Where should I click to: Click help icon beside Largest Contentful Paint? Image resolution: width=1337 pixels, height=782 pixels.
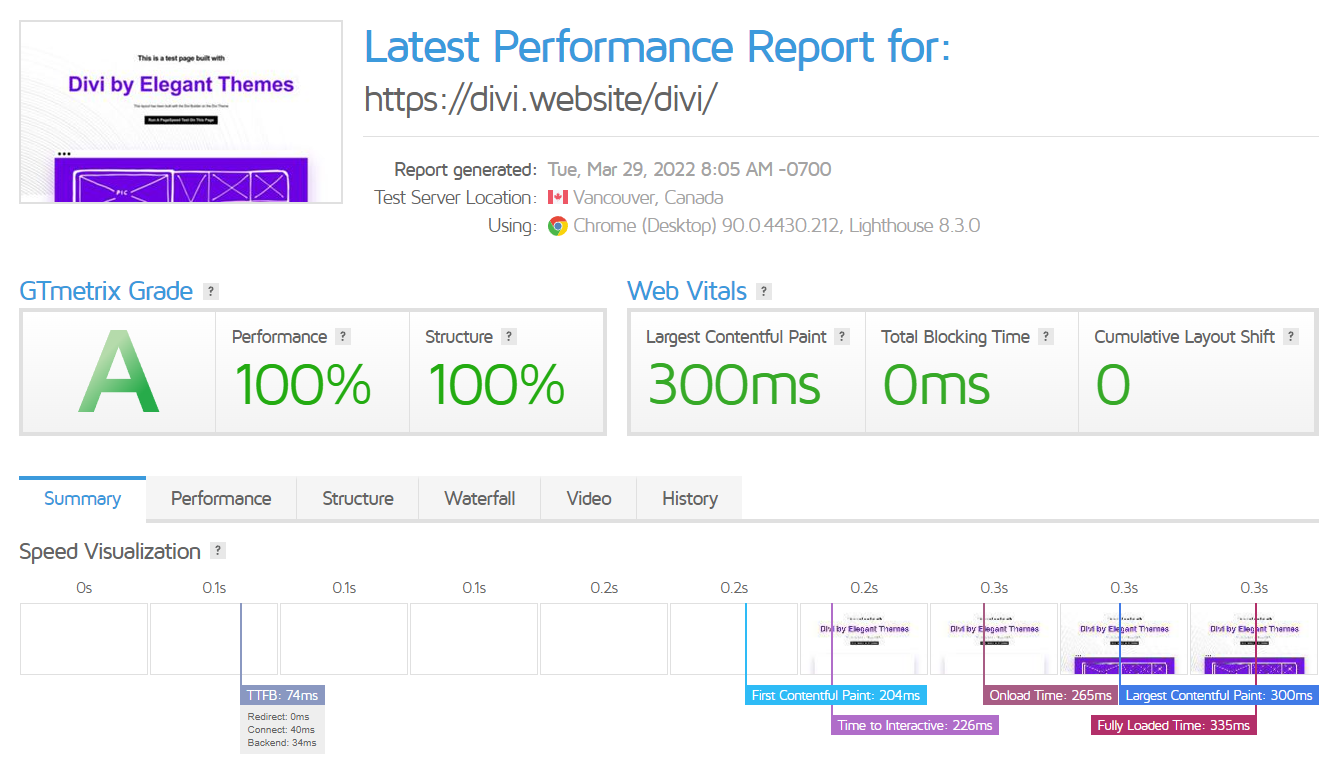[x=842, y=337]
